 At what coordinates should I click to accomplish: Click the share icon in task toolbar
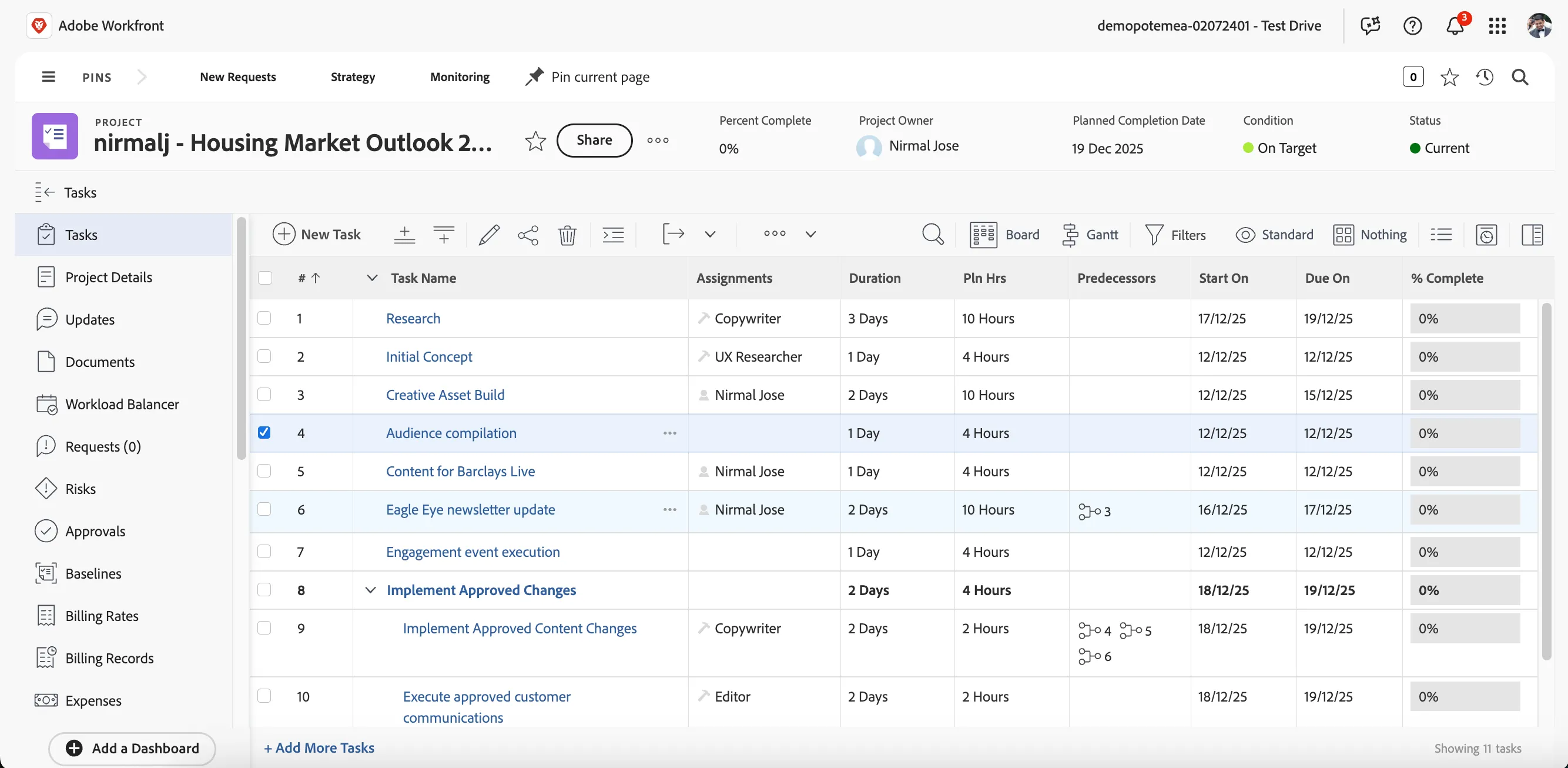click(x=528, y=235)
